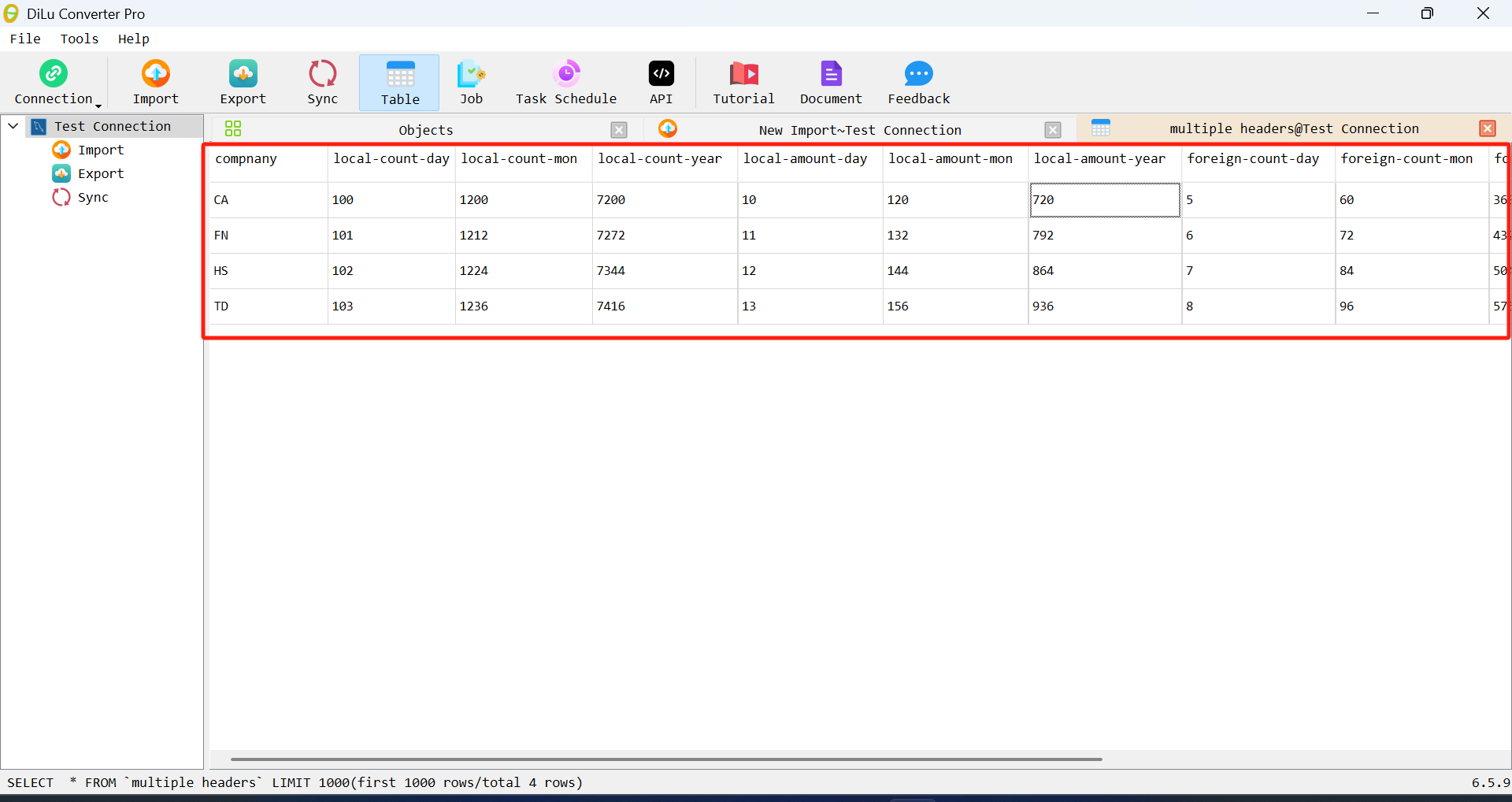
Task: Restore down the DiLu Converter Pro window
Action: click(1427, 13)
